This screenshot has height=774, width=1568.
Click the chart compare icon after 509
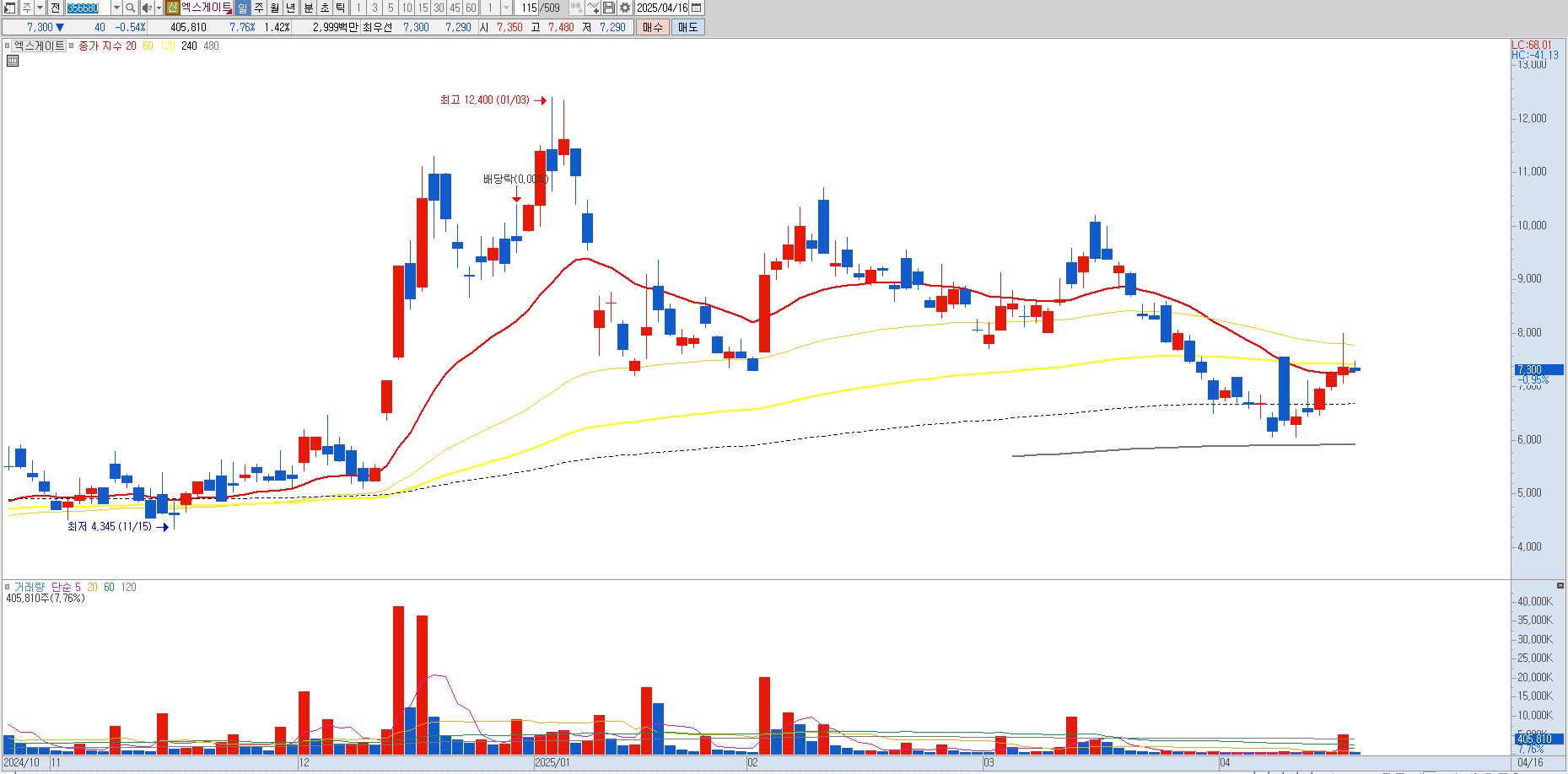(x=576, y=8)
